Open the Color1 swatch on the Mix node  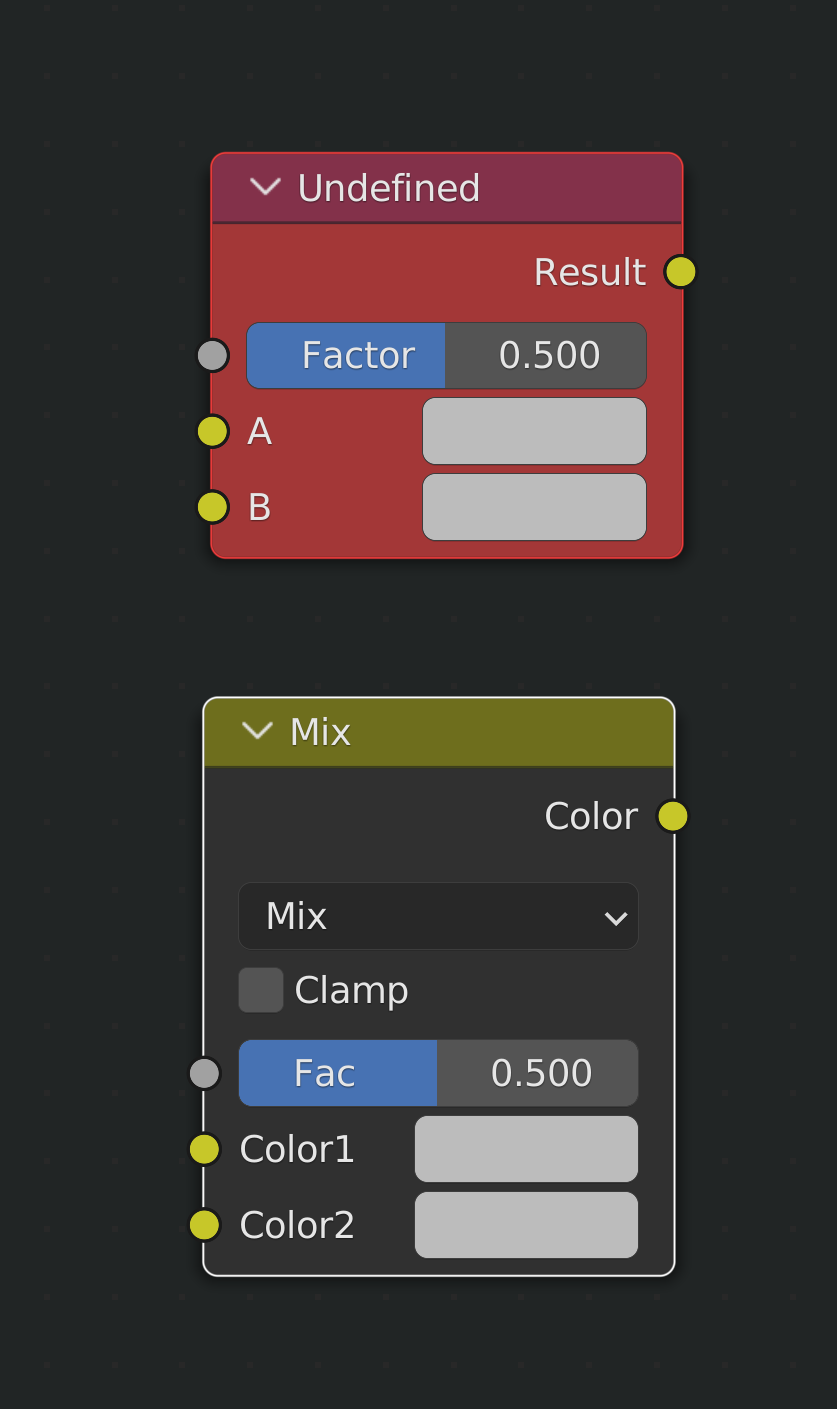(x=526, y=1149)
